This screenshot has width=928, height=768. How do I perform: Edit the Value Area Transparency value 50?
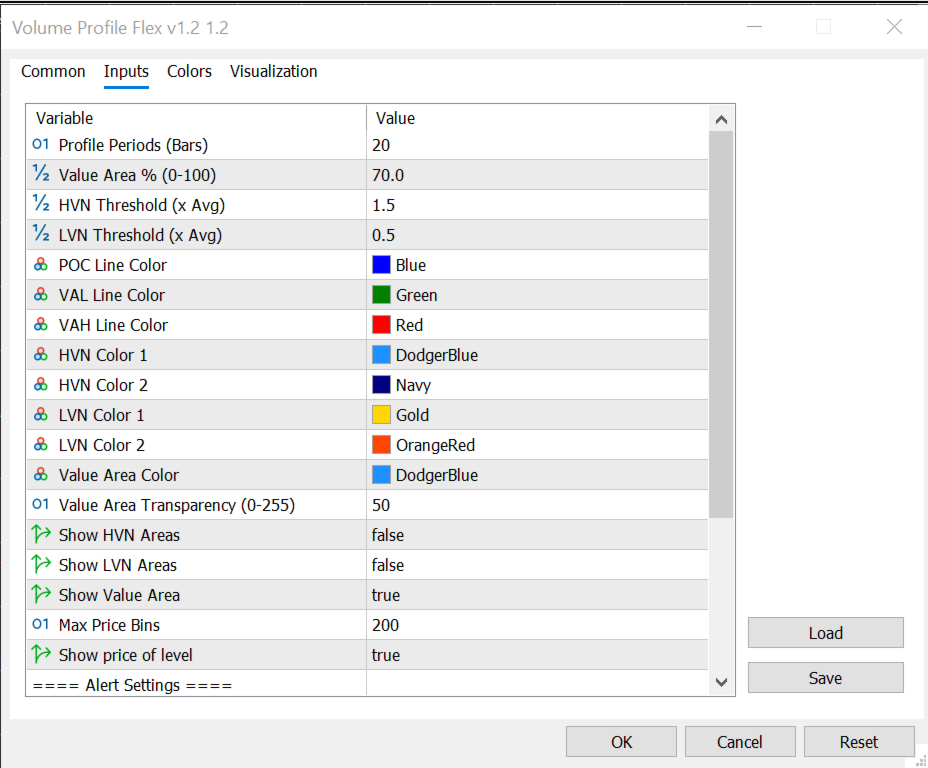(537, 505)
